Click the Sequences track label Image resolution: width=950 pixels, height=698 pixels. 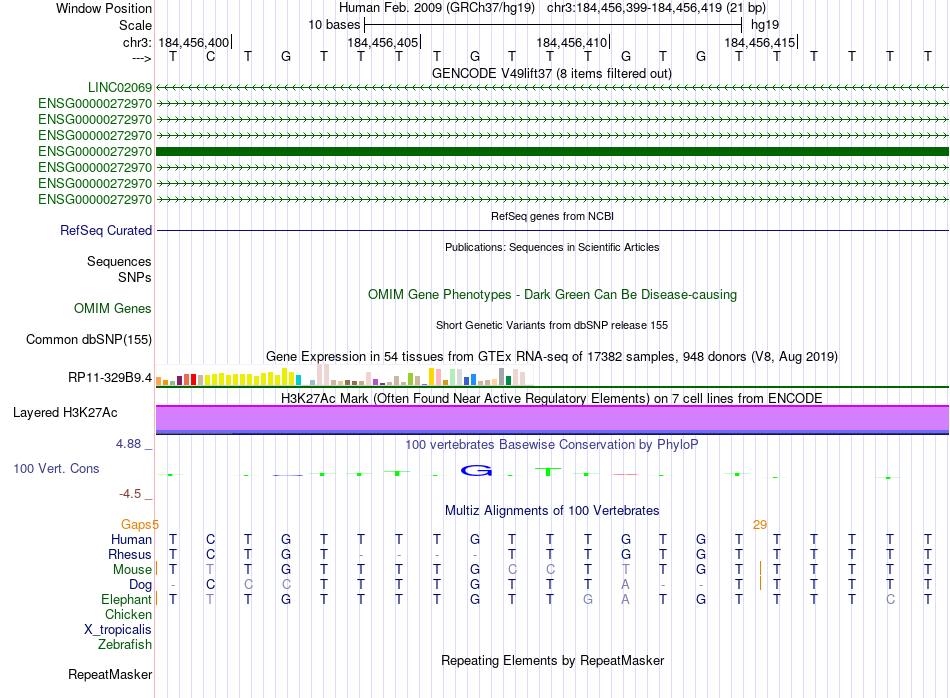[x=119, y=261]
